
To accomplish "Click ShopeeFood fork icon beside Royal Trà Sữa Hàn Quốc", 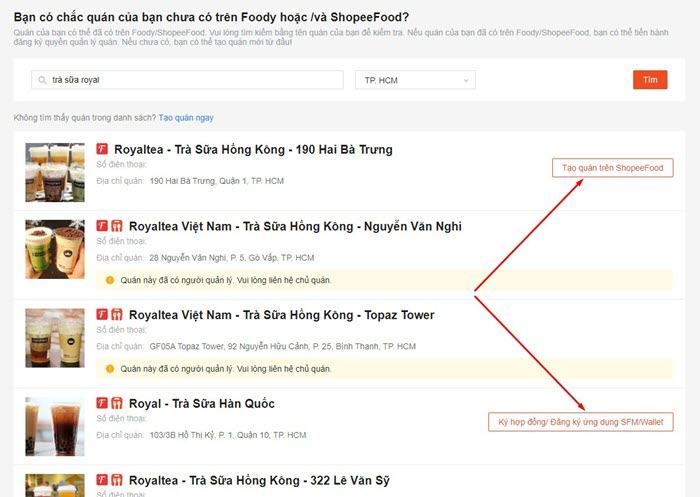I will (x=116, y=403).
